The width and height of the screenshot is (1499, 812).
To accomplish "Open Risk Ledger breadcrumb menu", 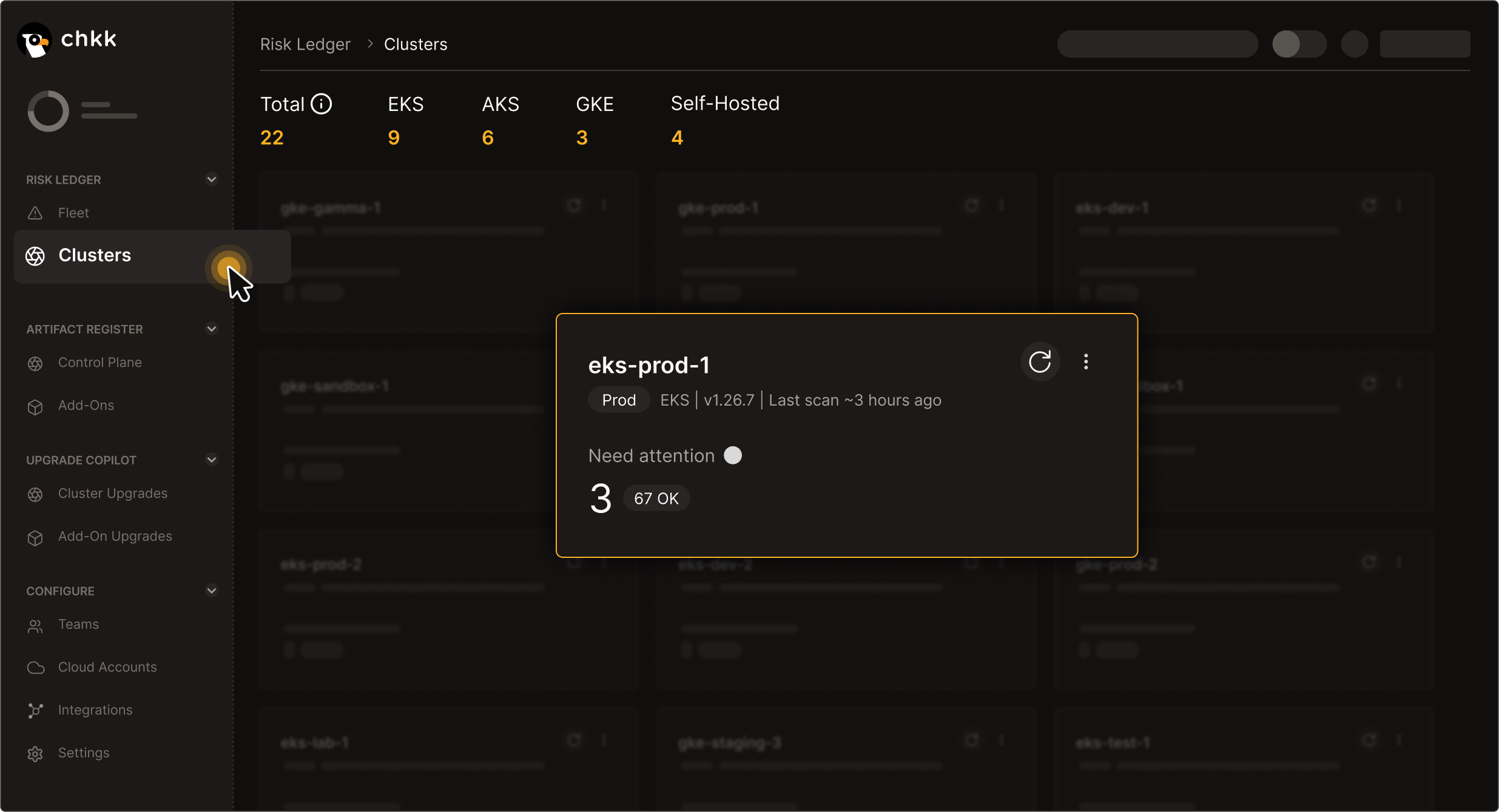I will (305, 44).
